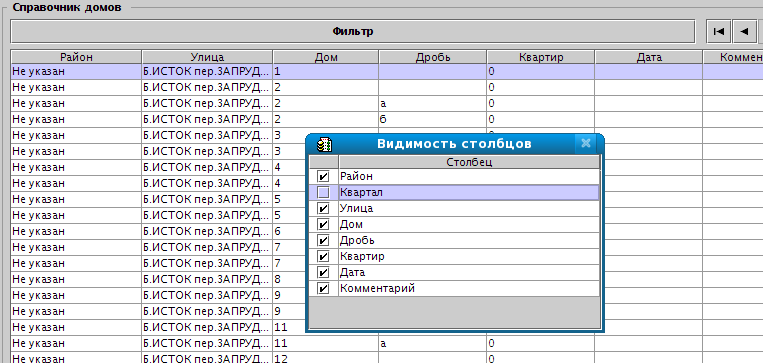
Task: Click Дом cell with value 6
Action: 289,231
